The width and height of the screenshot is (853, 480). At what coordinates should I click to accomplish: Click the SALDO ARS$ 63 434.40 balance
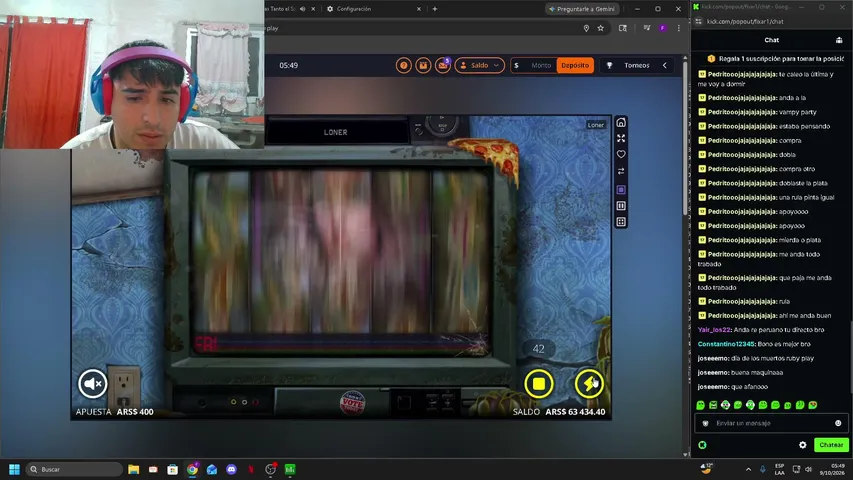559,412
